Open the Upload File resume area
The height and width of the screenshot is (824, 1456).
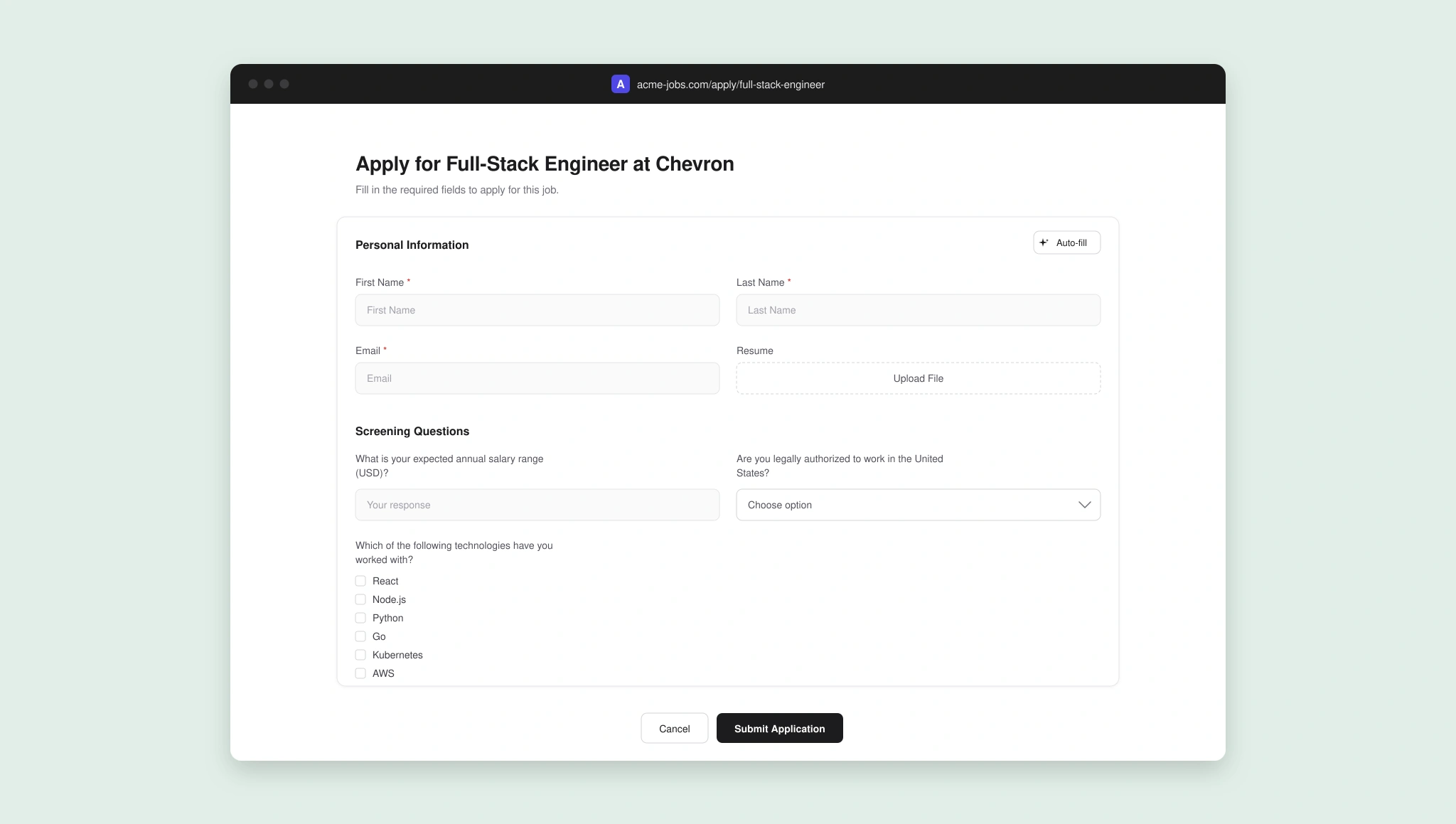[919, 378]
